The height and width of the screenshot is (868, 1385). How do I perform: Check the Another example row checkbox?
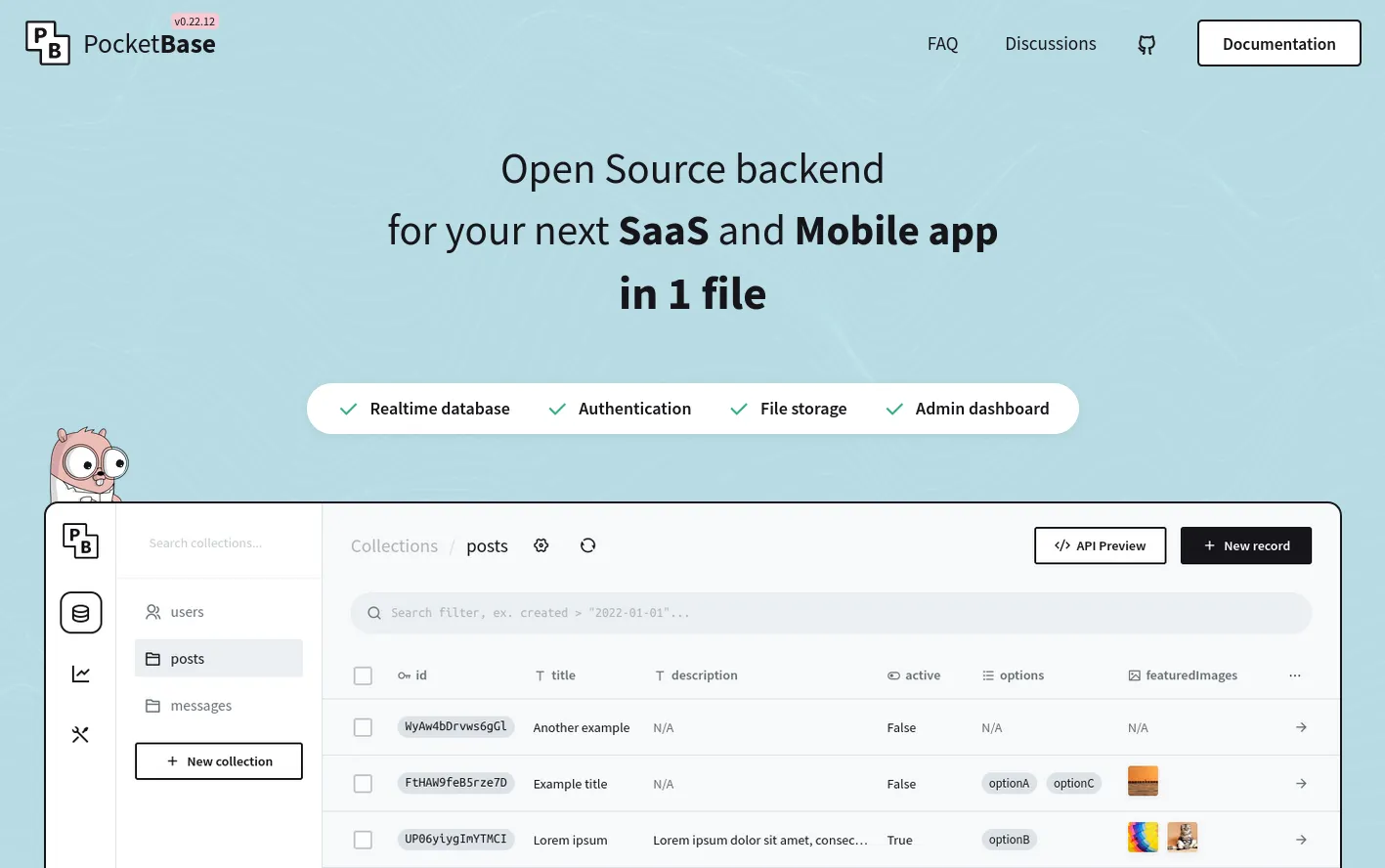pyautogui.click(x=363, y=727)
